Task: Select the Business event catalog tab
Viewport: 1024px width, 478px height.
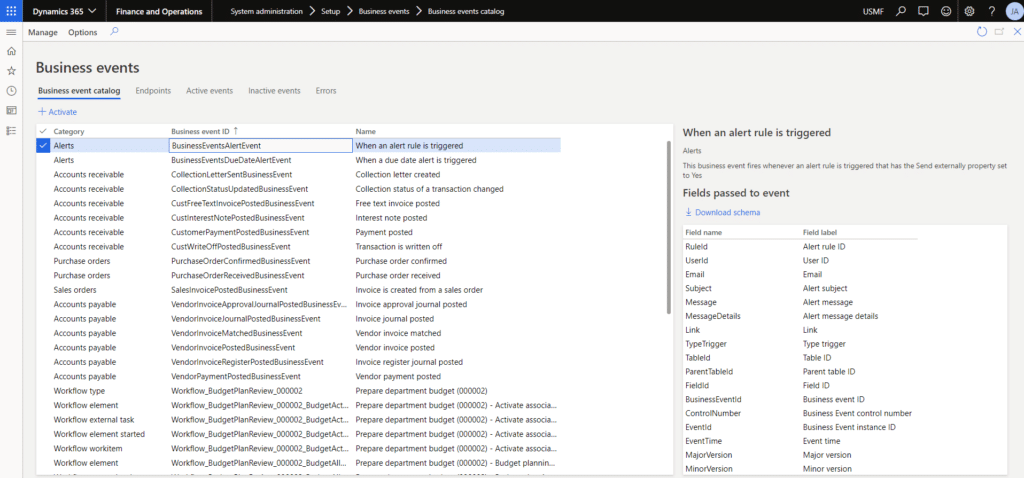Action: coord(79,91)
